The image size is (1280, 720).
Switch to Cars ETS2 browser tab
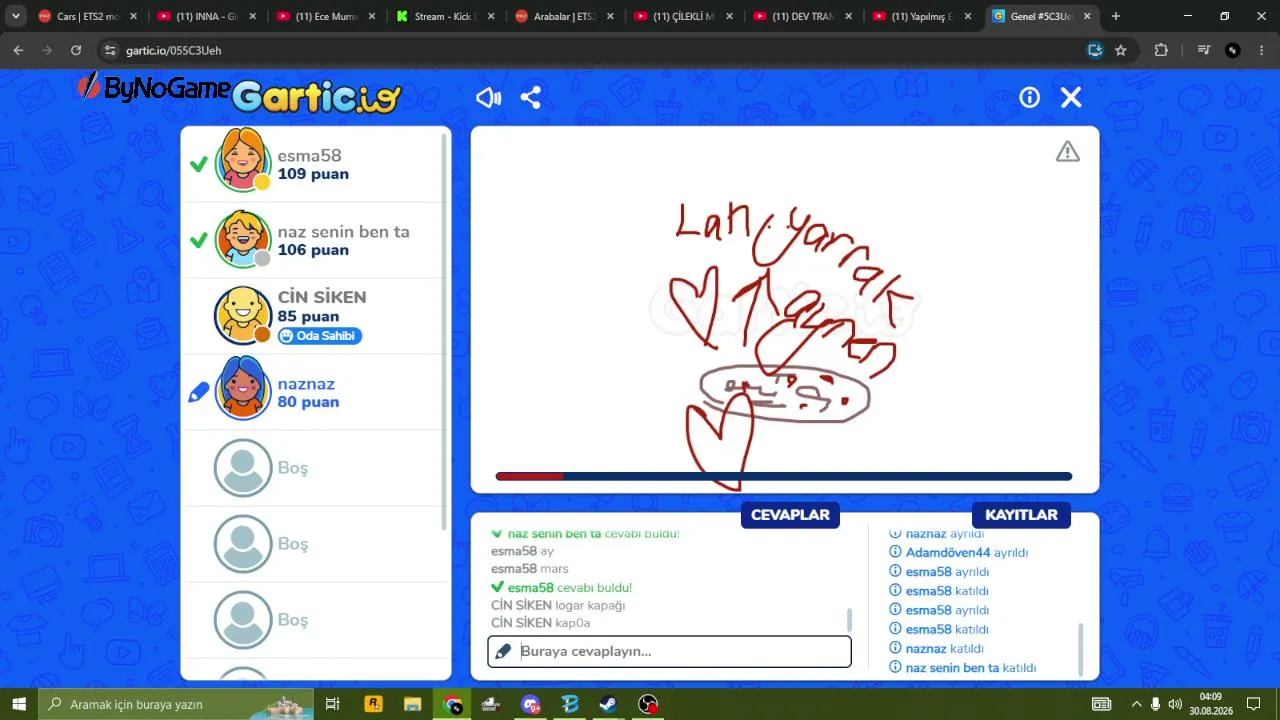pos(86,16)
